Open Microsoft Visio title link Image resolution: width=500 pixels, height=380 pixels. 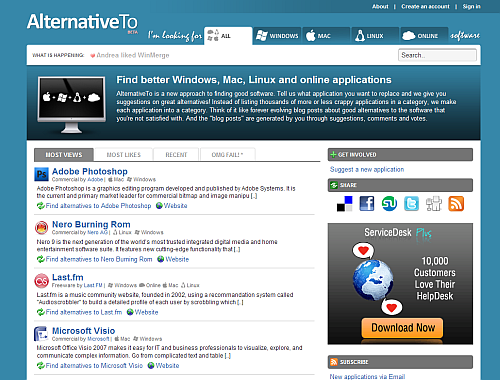click(83, 331)
